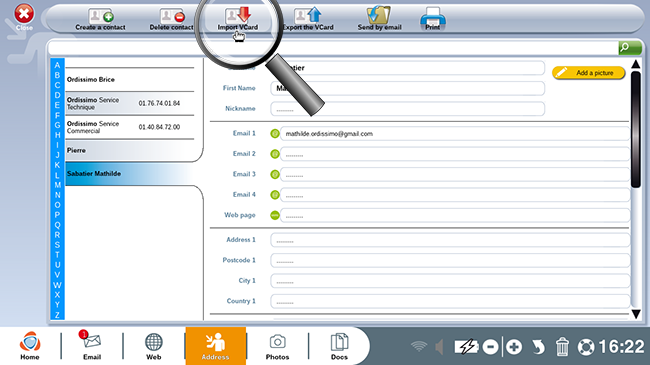Click the Wi-Fi status icon
Screen dimensions: 650x365
click(x=419, y=346)
